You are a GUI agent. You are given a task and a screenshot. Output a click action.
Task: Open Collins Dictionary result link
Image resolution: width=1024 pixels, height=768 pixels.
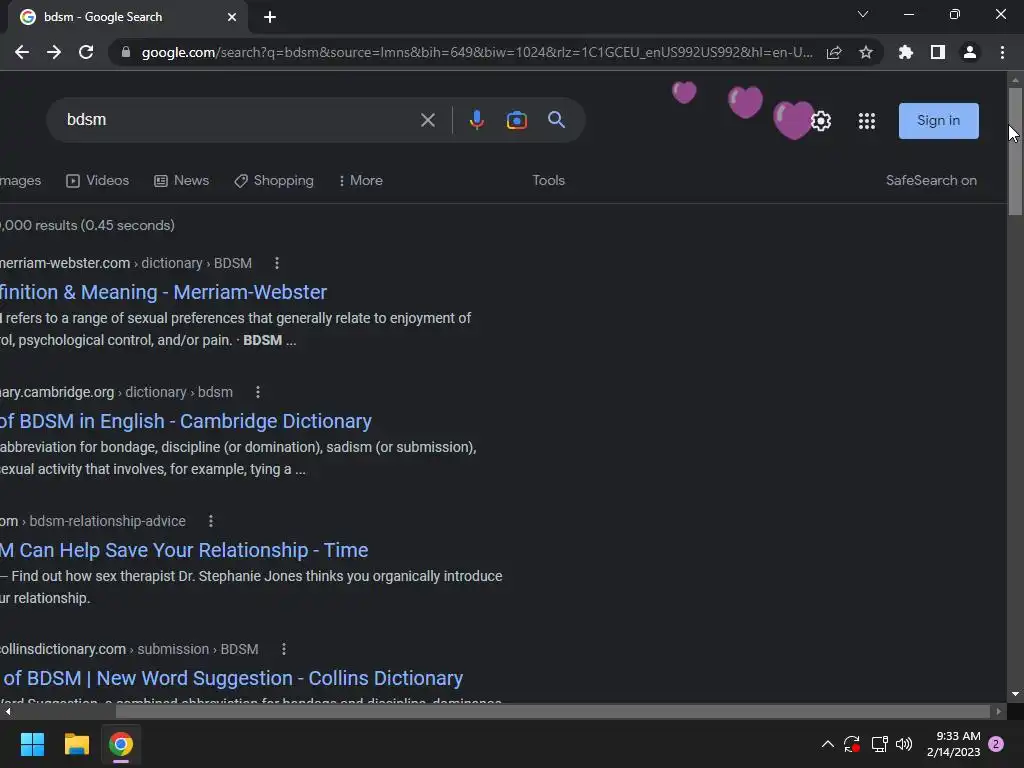(232, 679)
